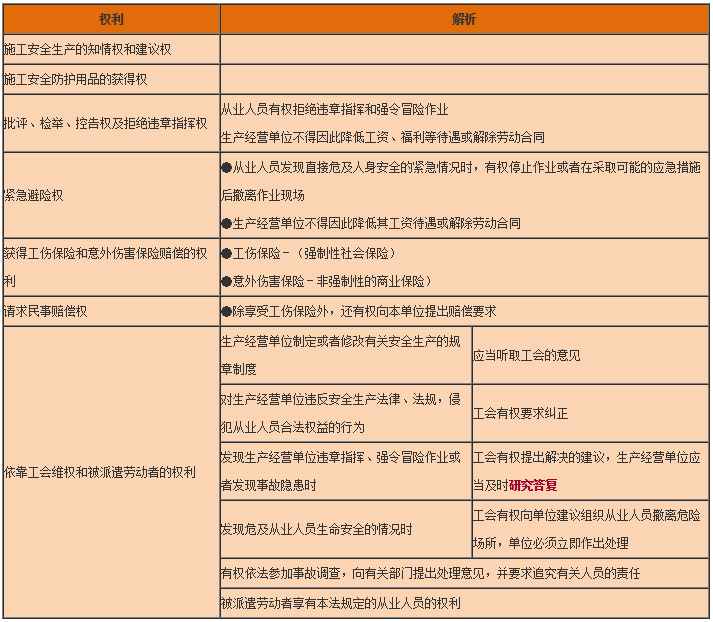Click the bullet before 除享受工伤保险外

226,311
